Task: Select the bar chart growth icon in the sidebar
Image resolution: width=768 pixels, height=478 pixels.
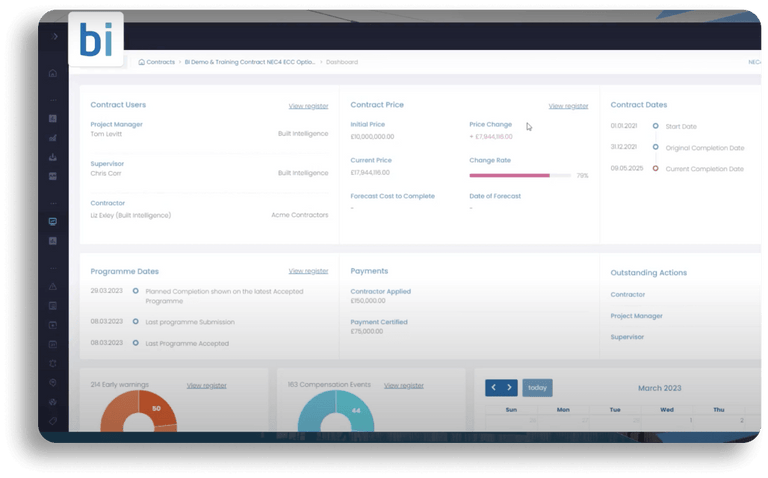Action: [x=53, y=138]
